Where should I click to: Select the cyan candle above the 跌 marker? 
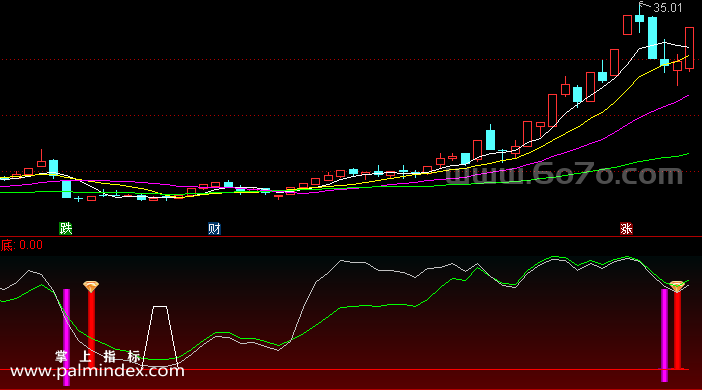[66, 189]
